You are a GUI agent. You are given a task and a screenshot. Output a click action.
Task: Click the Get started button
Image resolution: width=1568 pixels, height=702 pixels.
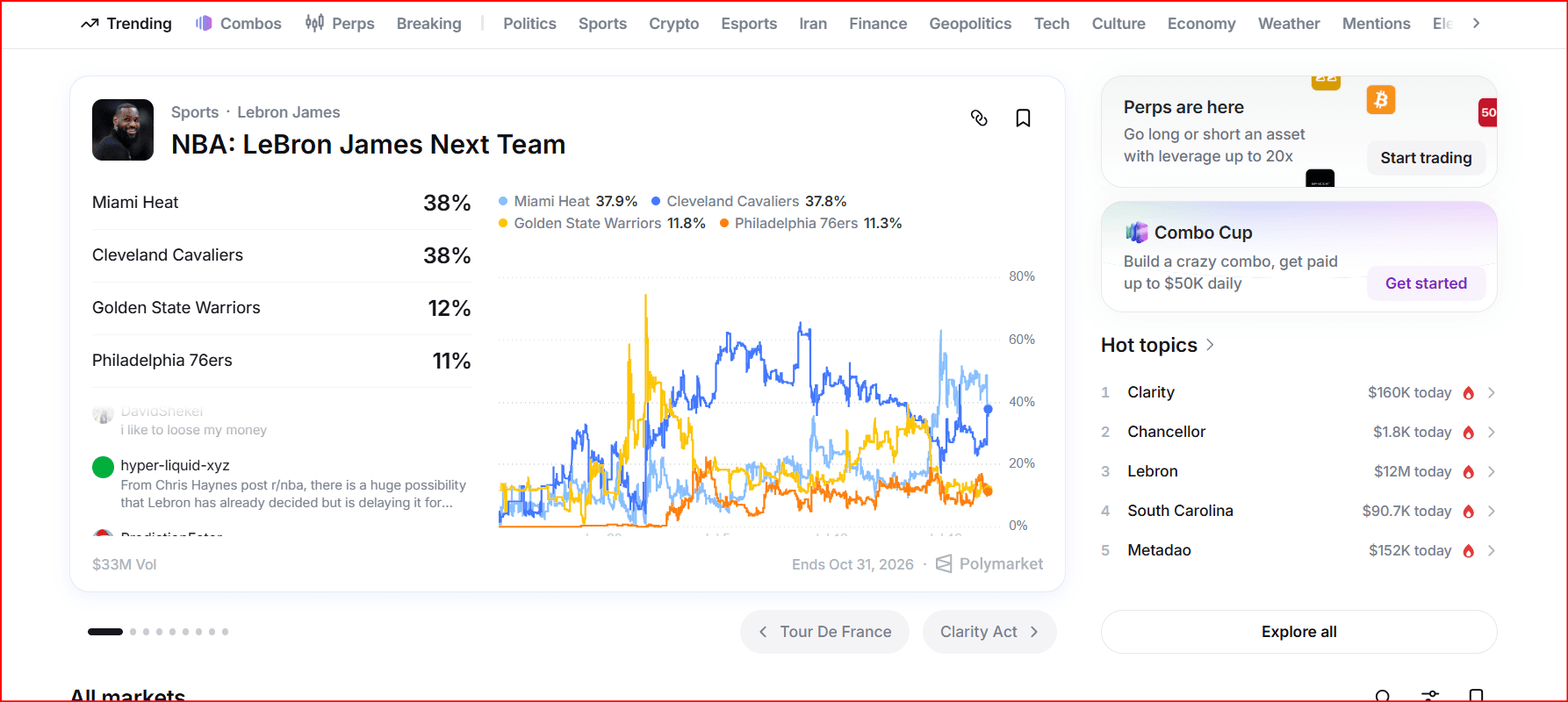coord(1426,283)
